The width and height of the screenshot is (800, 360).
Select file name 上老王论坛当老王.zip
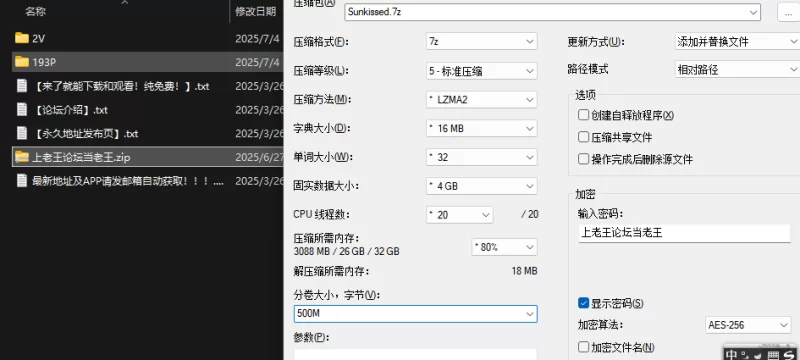coord(81,157)
